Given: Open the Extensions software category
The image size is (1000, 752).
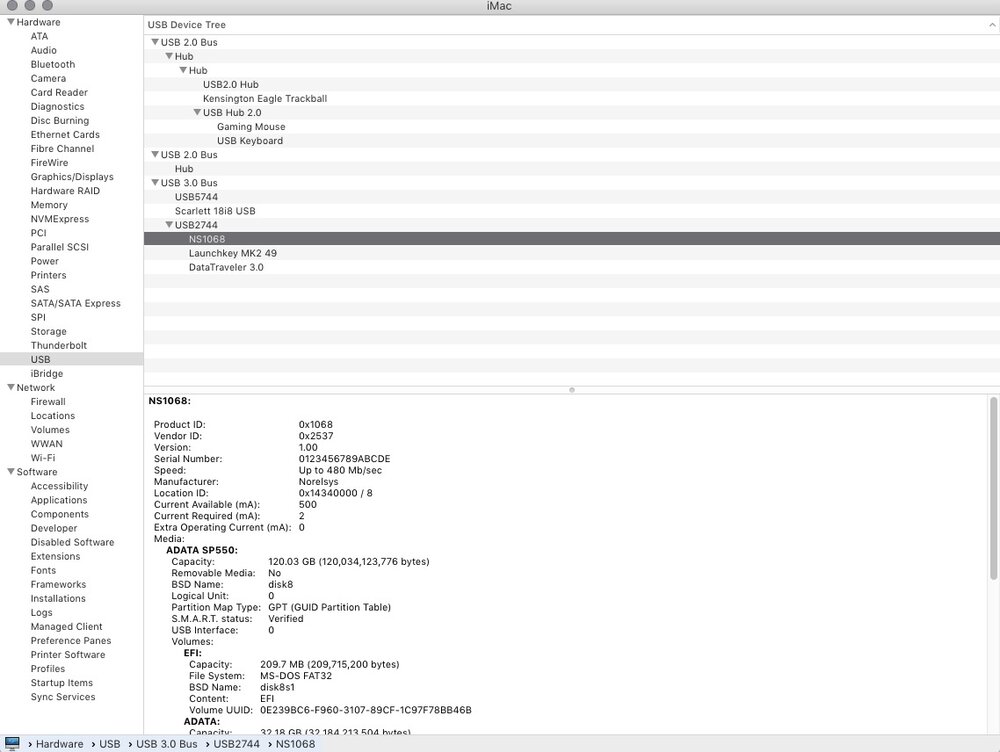Looking at the screenshot, I should [x=55, y=556].
